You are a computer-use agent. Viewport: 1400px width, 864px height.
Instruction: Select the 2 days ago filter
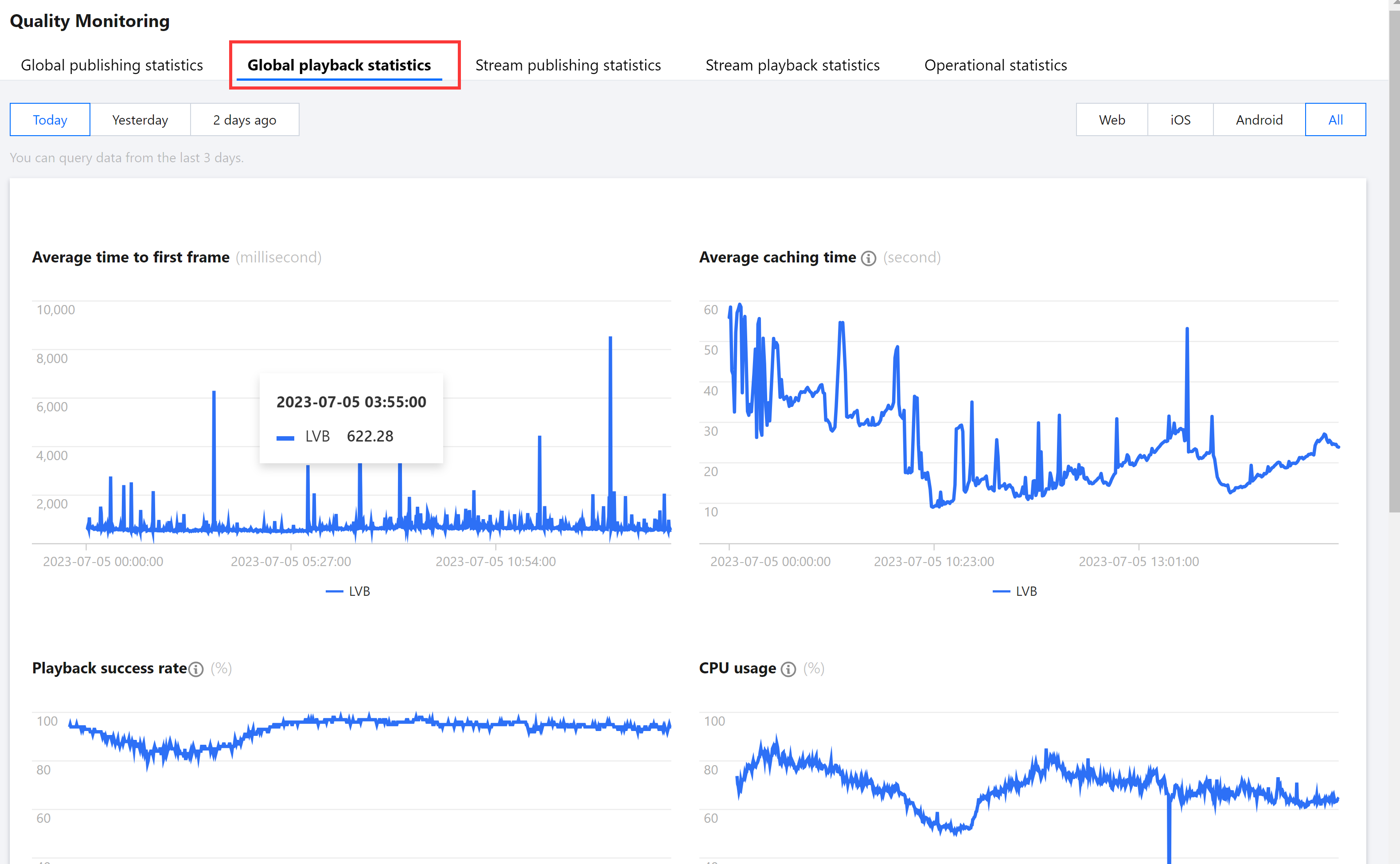(x=245, y=120)
